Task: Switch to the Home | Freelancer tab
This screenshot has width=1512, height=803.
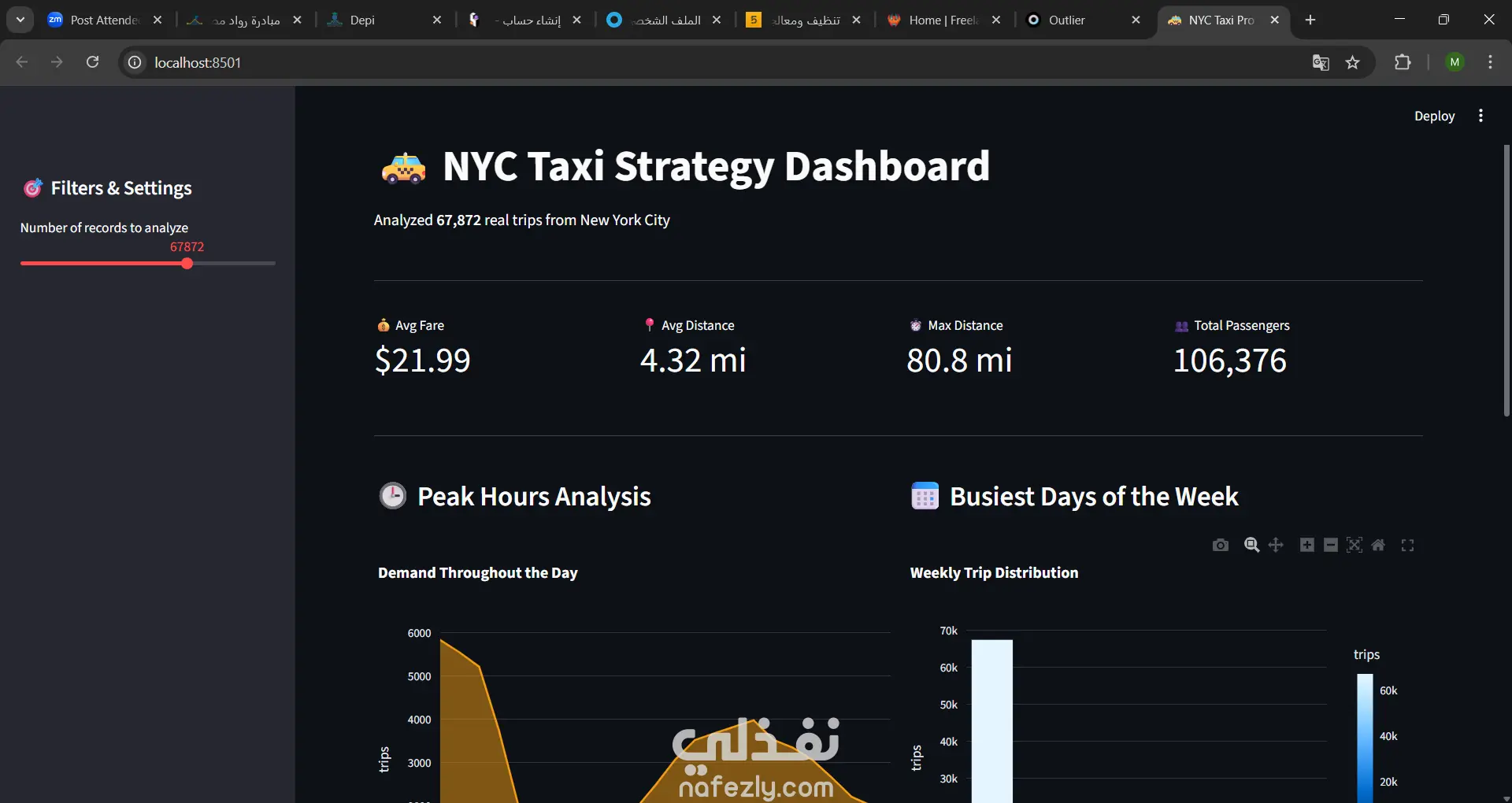Action: [933, 20]
